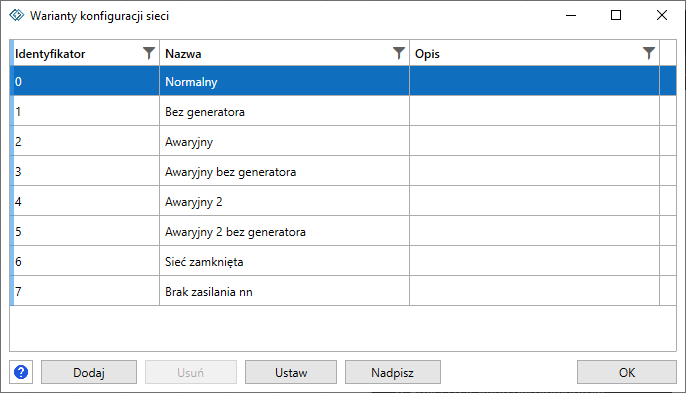Select the Sieć zamknięta row

343,261
